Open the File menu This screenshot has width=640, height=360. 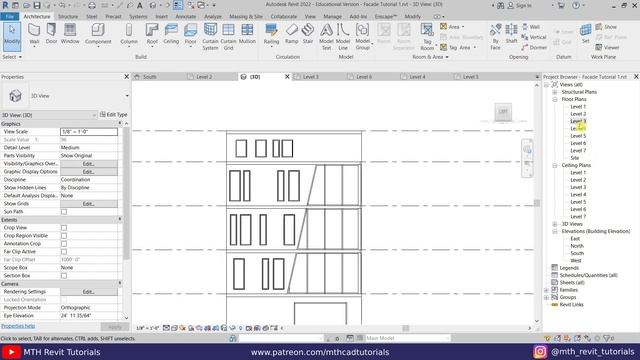coord(9,16)
